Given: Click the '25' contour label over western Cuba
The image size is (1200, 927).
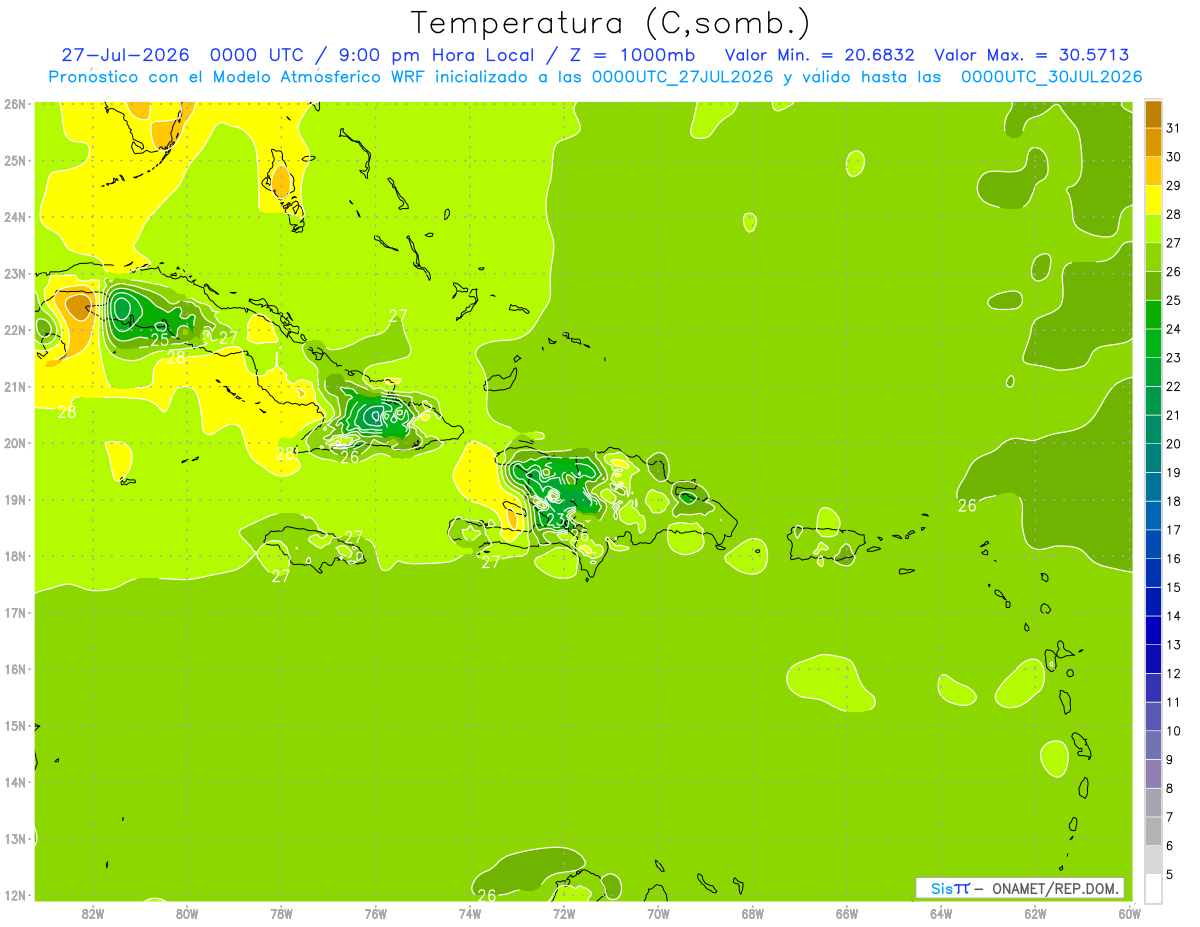Looking at the screenshot, I should coord(160,340).
